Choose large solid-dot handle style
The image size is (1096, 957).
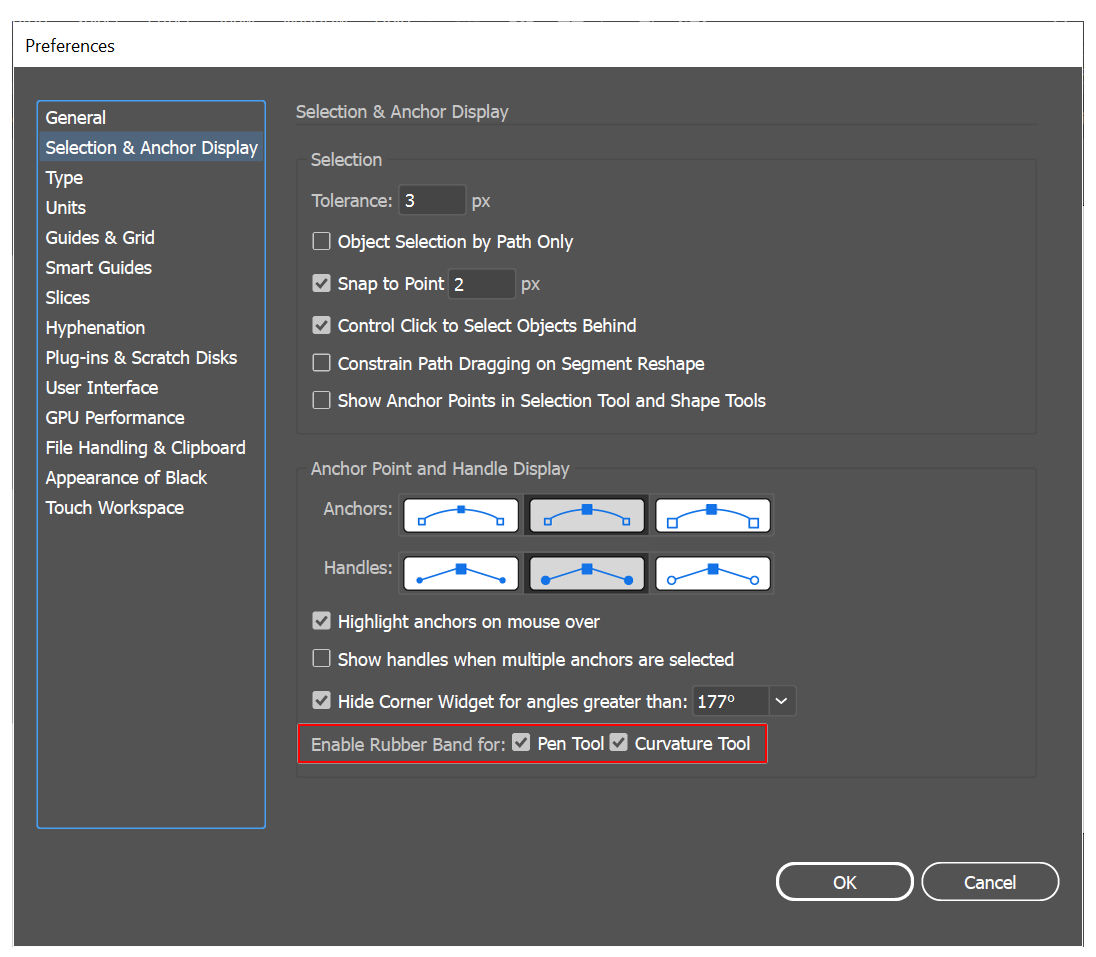pos(586,574)
